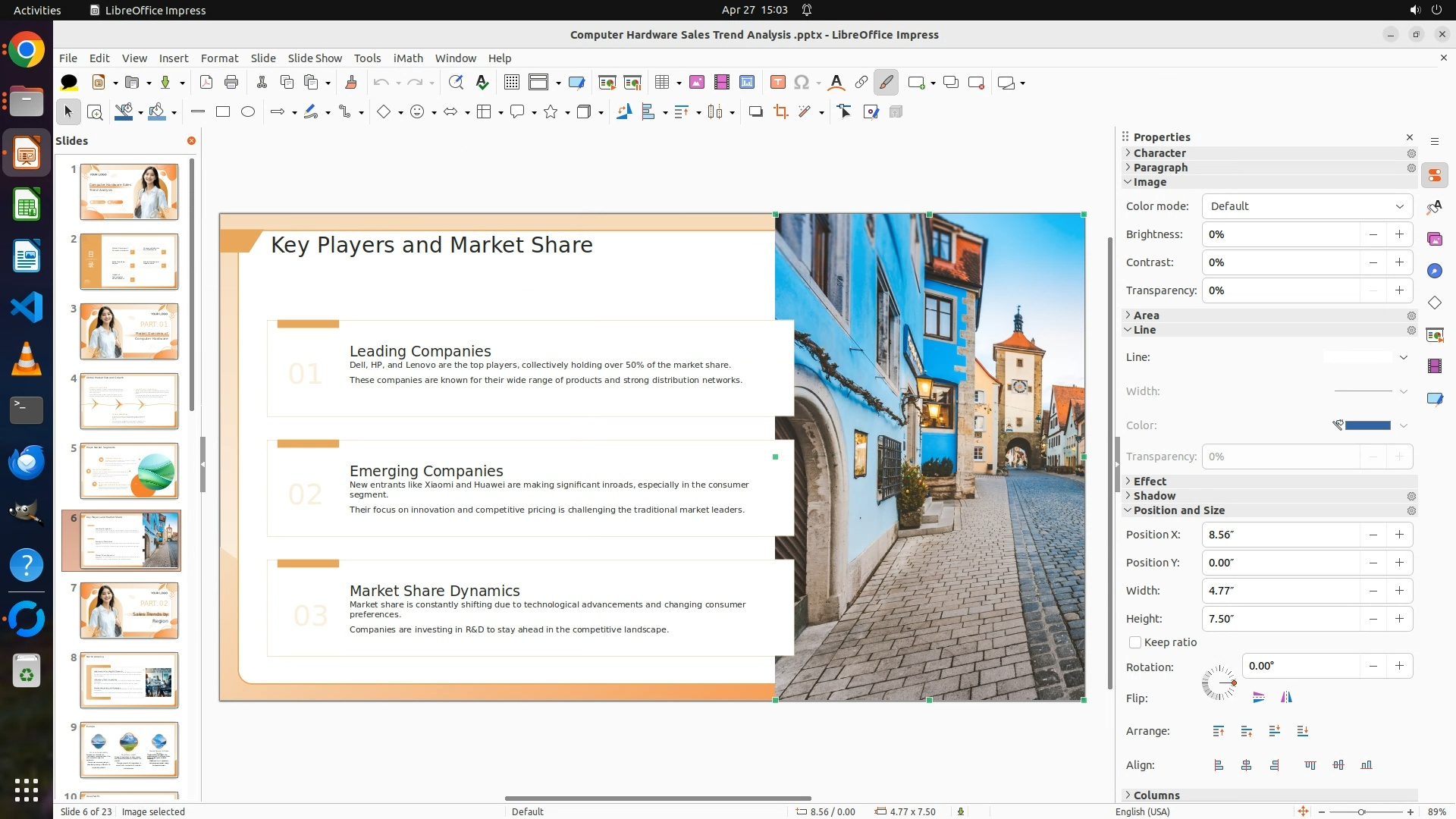This screenshot has width=1456, height=819.
Task: Toggle the Display Grid button
Action: click(x=512, y=83)
